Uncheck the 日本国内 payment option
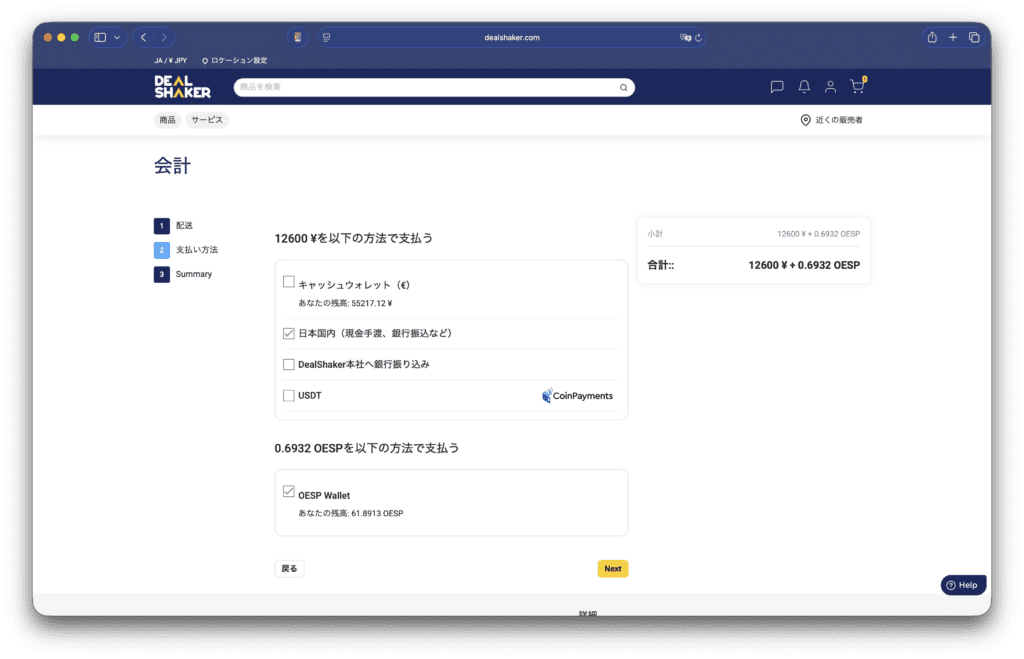The height and width of the screenshot is (659, 1024). [x=289, y=333]
